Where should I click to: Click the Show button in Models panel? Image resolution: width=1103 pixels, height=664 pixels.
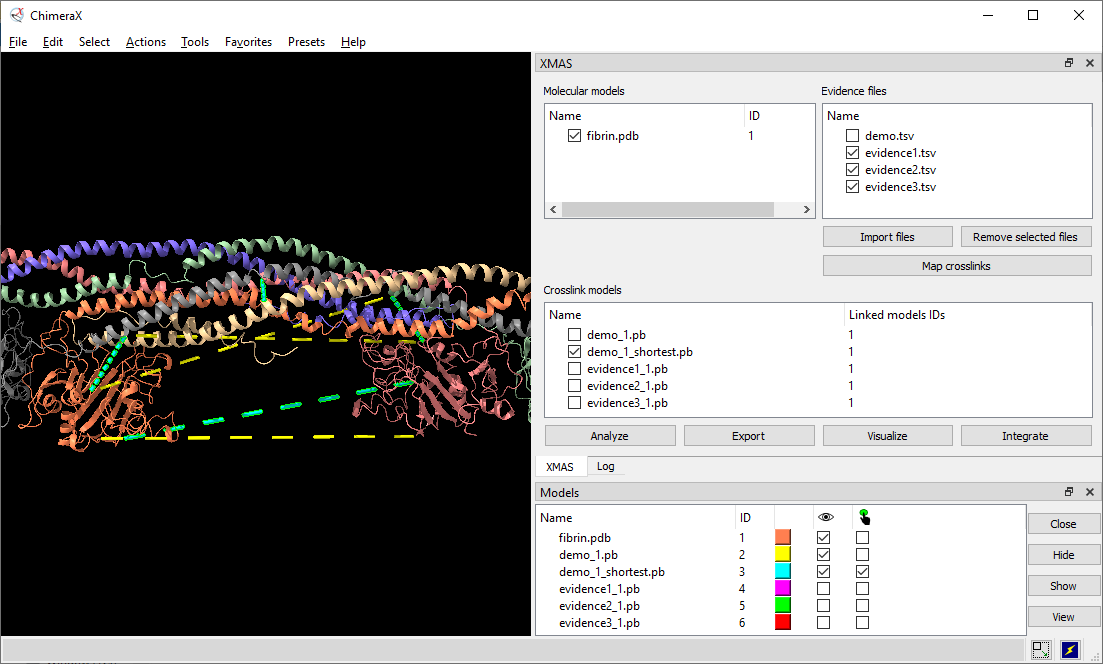click(1063, 586)
